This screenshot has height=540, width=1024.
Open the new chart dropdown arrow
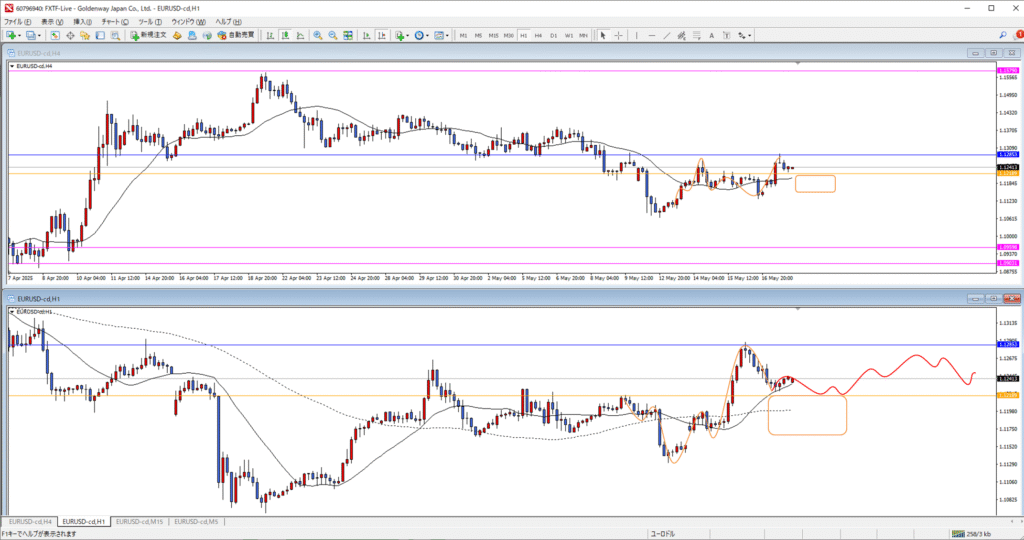tap(18, 35)
